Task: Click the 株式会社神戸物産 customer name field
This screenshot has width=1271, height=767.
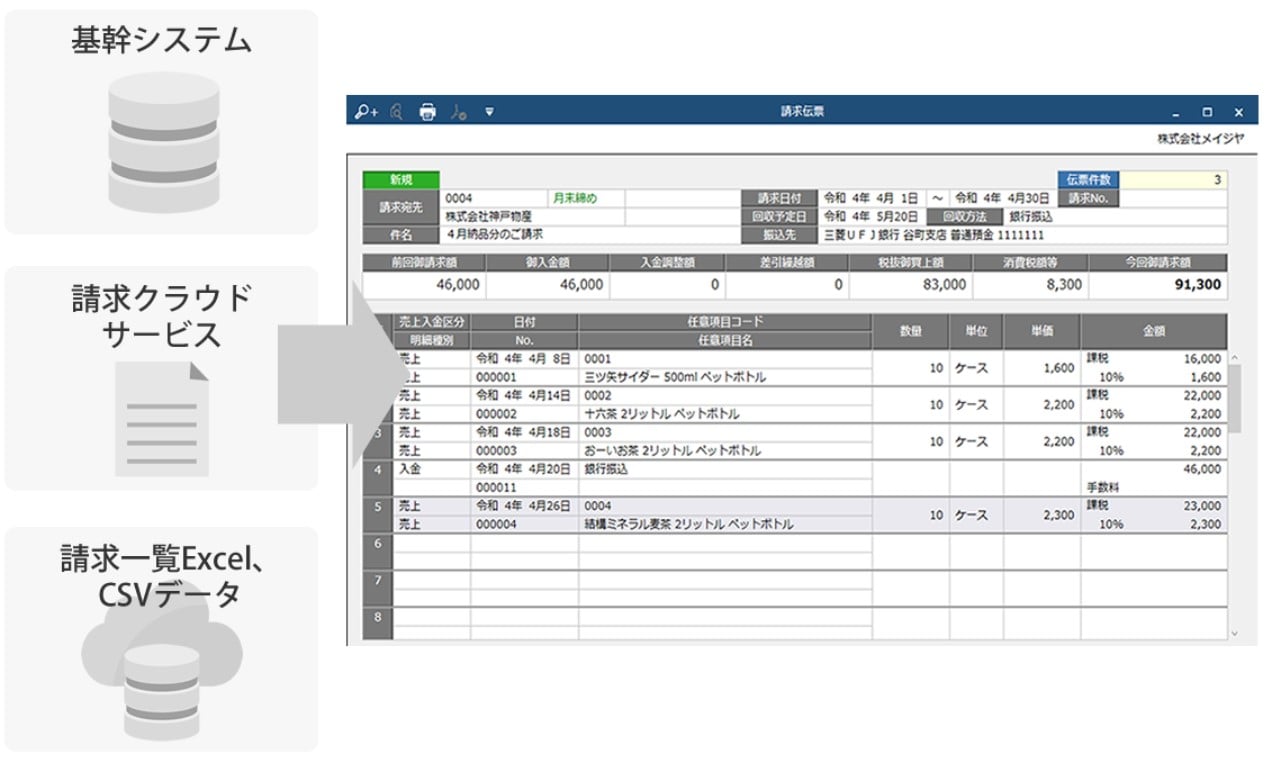Action: [533, 216]
